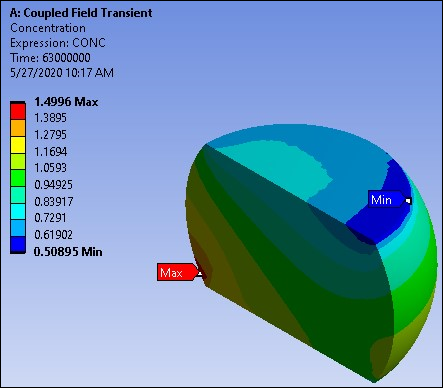Click the 0.50895 Min legend value

[x=68, y=252]
